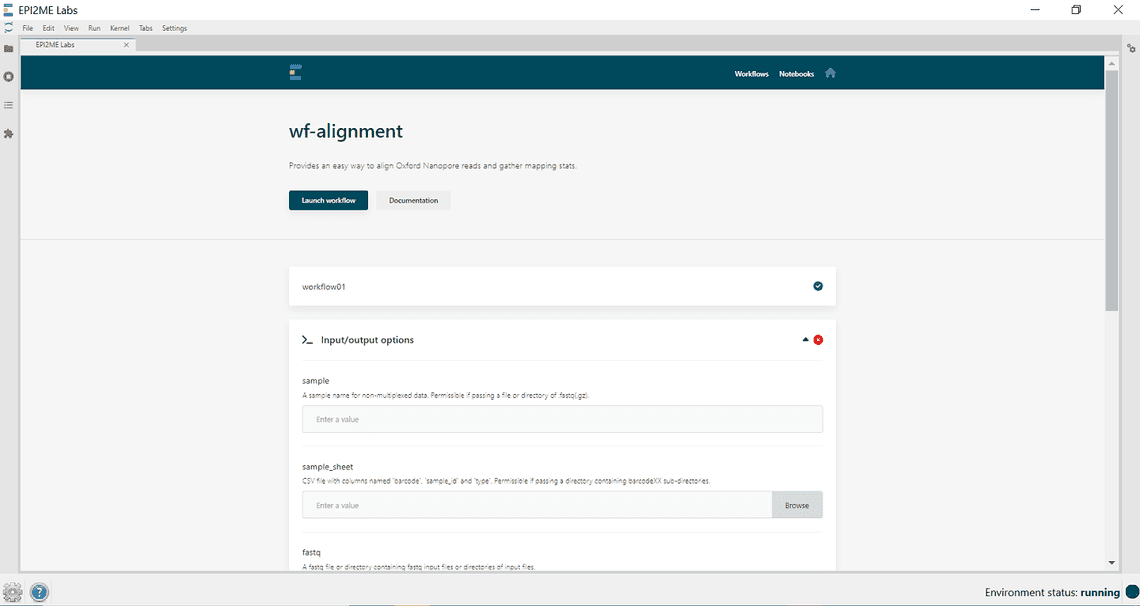Open Documentation for wf-alignment
This screenshot has height=606, width=1140.
tap(412, 200)
